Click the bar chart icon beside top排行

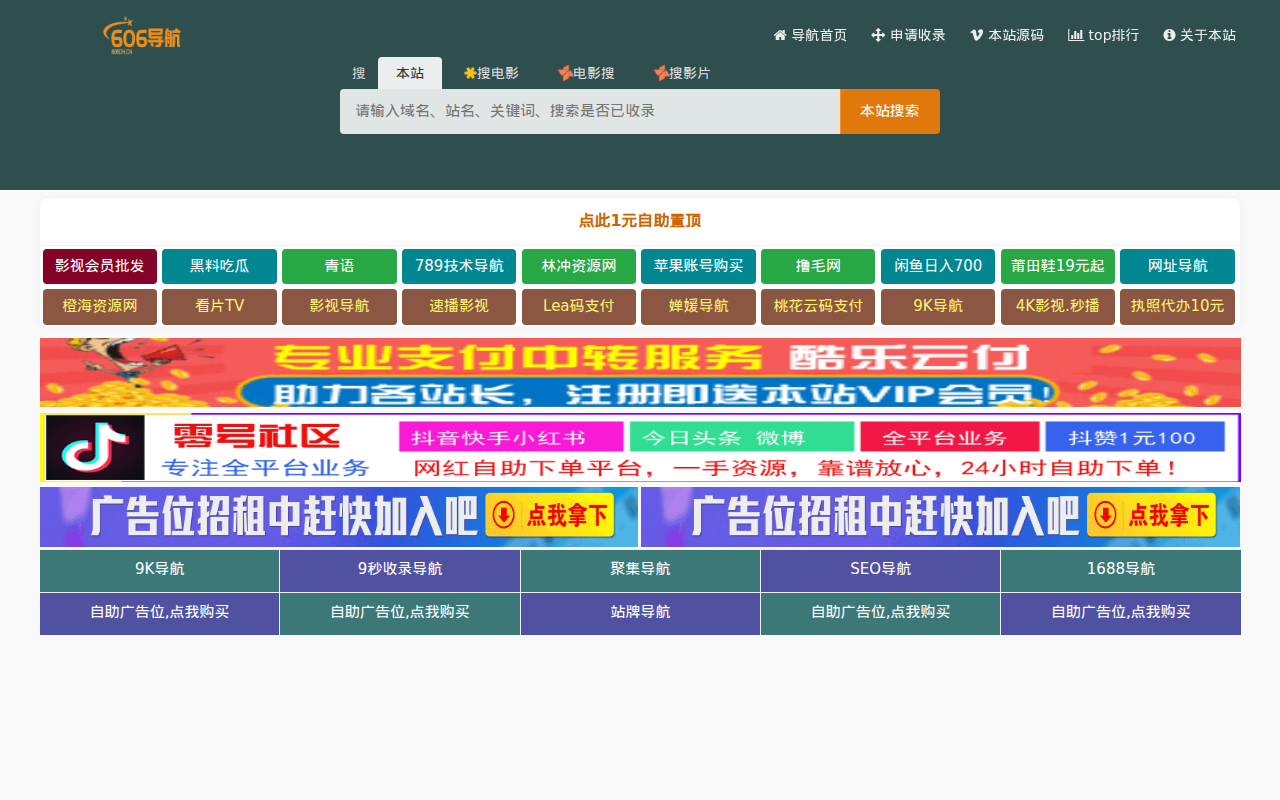pos(1076,35)
